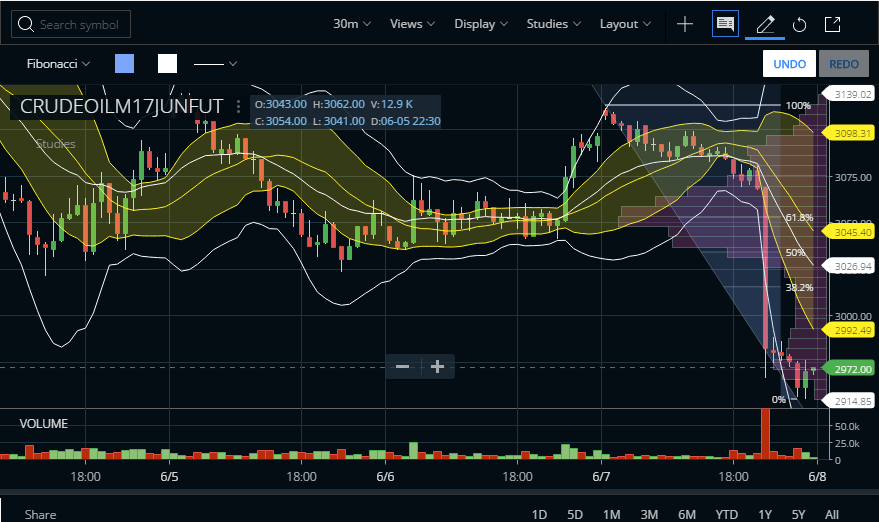Click the refresh/reset chart icon
This screenshot has height=522, width=879.
(799, 25)
